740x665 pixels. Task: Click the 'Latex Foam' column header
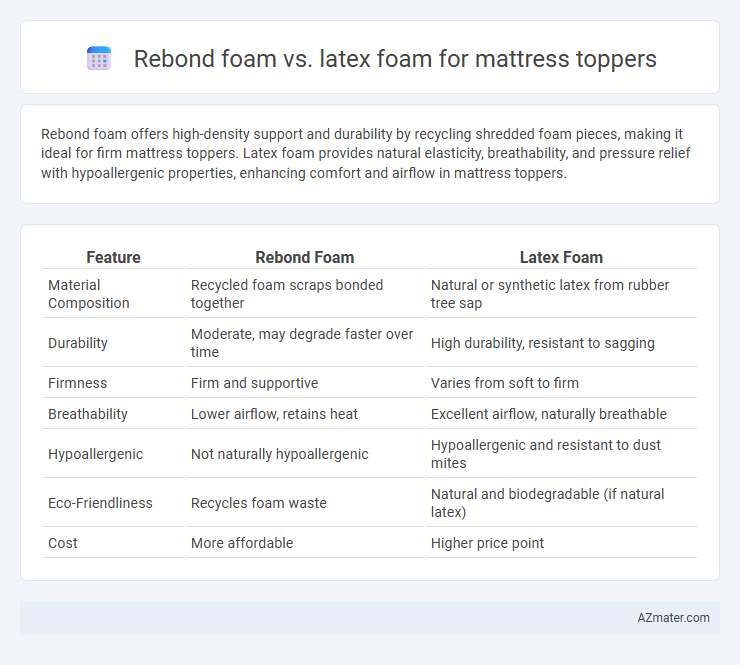pyautogui.click(x=561, y=257)
